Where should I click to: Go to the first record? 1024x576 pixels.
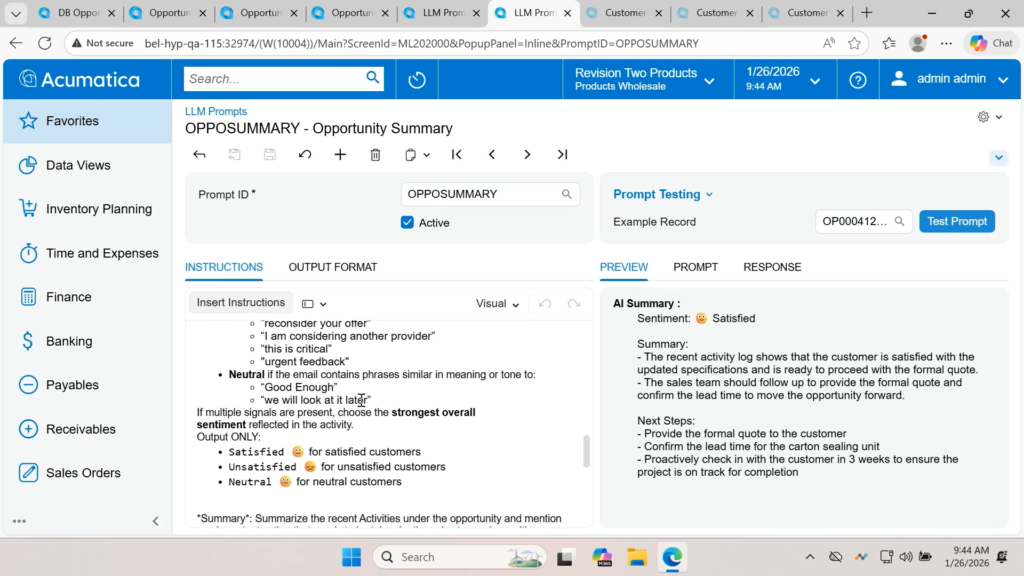(457, 155)
